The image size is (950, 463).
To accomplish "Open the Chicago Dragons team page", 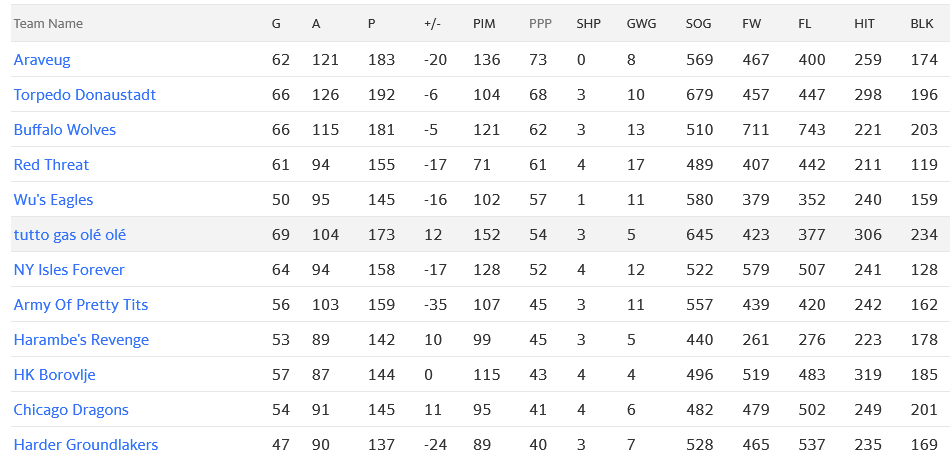I will coord(71,410).
